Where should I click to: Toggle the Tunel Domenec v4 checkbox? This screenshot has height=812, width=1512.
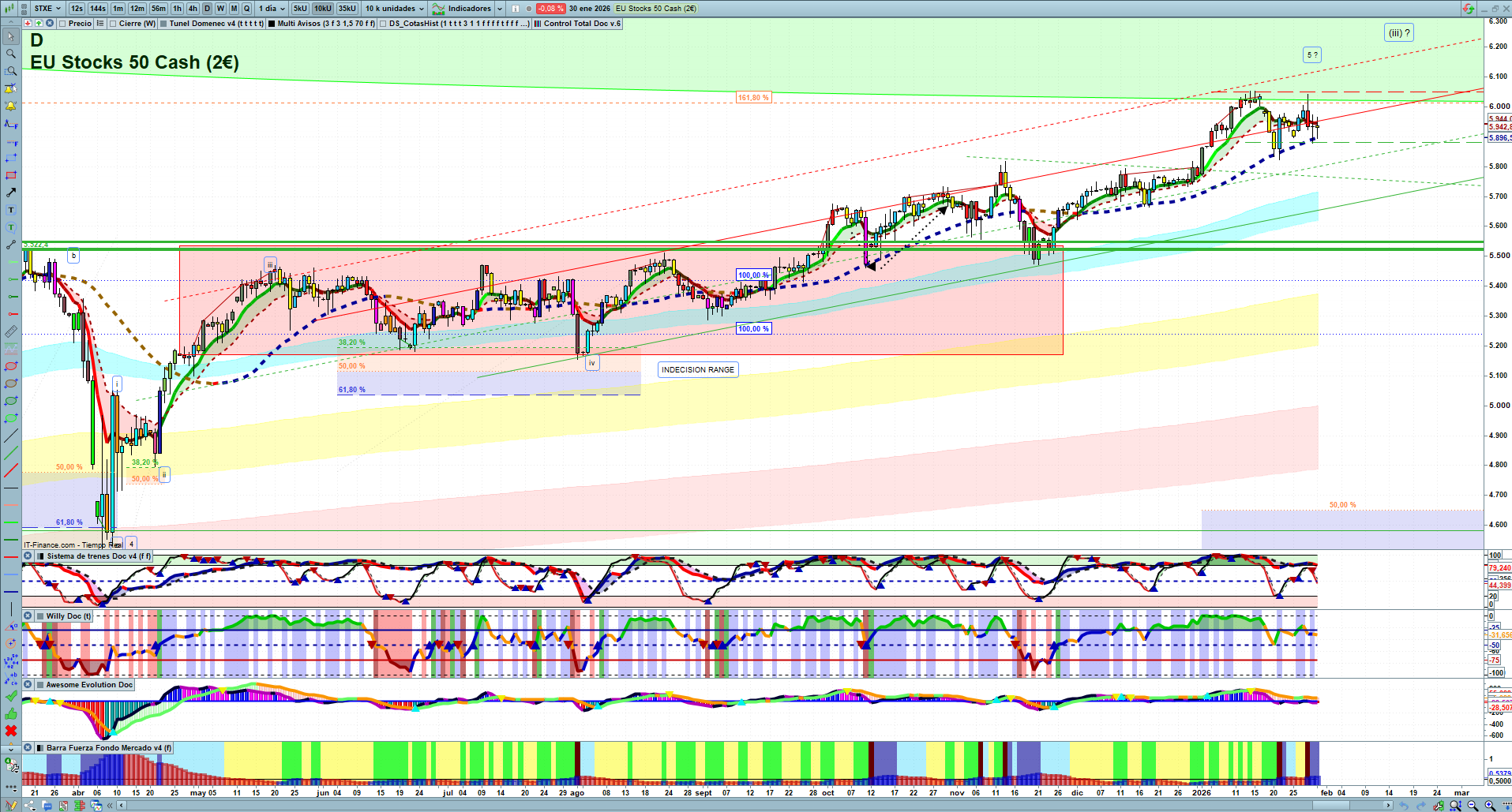pyautogui.click(x=163, y=24)
